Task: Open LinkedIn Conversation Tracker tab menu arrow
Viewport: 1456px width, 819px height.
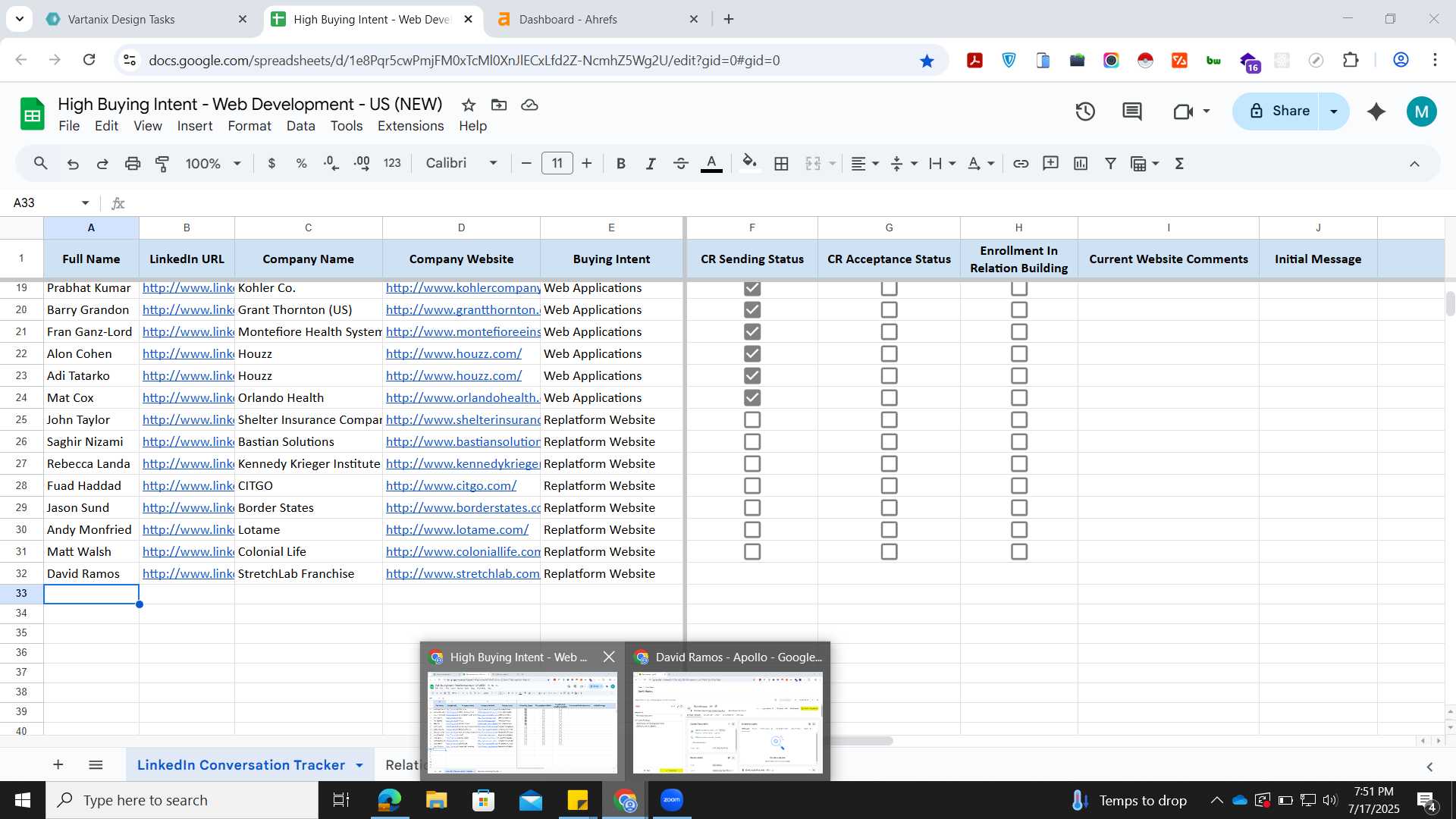Action: [359, 765]
